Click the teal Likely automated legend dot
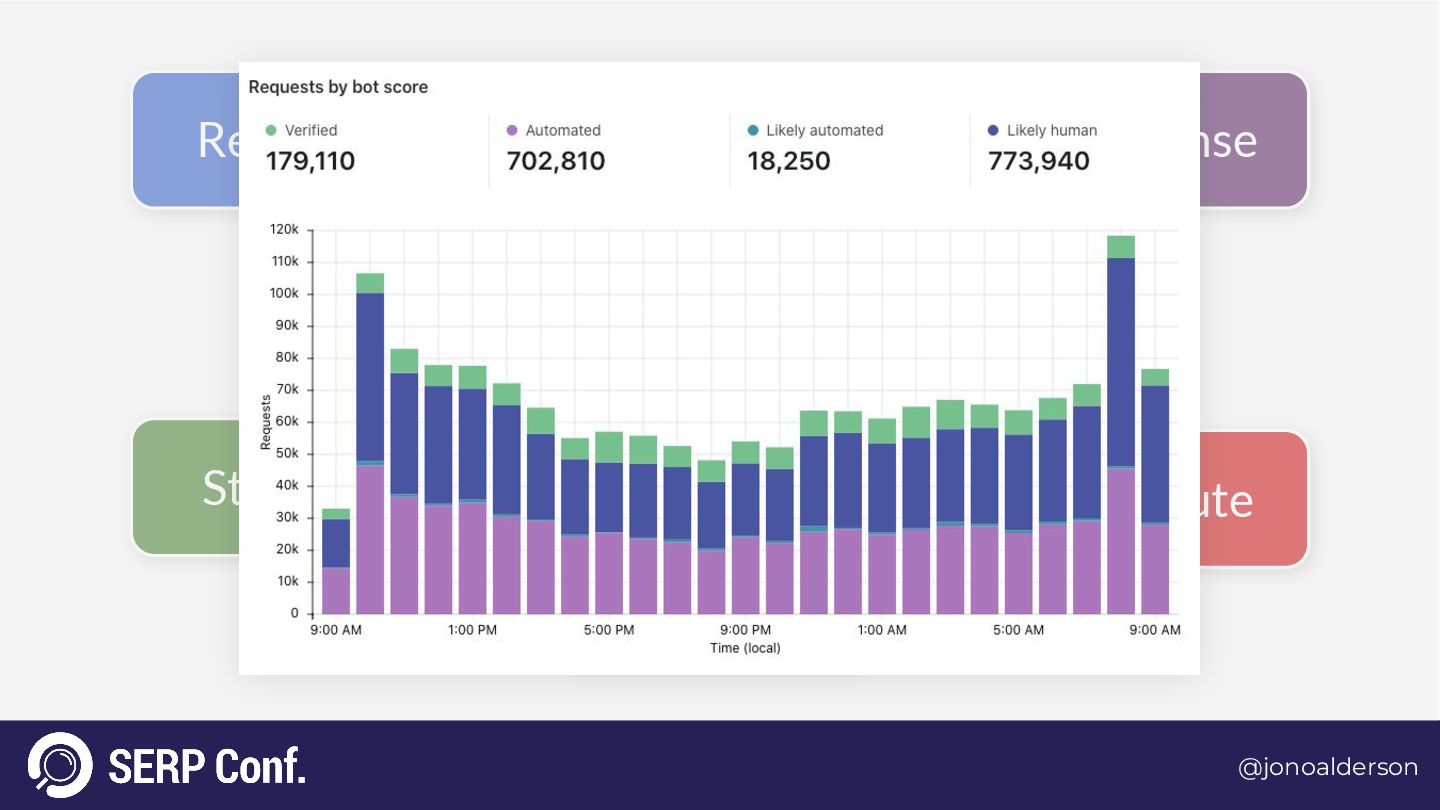This screenshot has width=1440, height=810. tap(753, 130)
